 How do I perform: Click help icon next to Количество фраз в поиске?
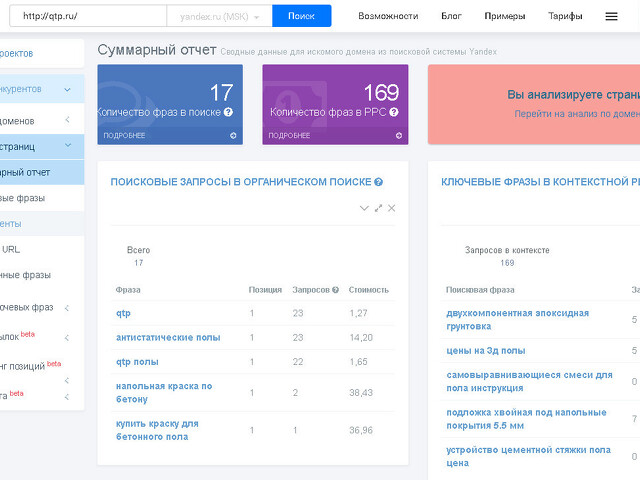[x=229, y=112]
